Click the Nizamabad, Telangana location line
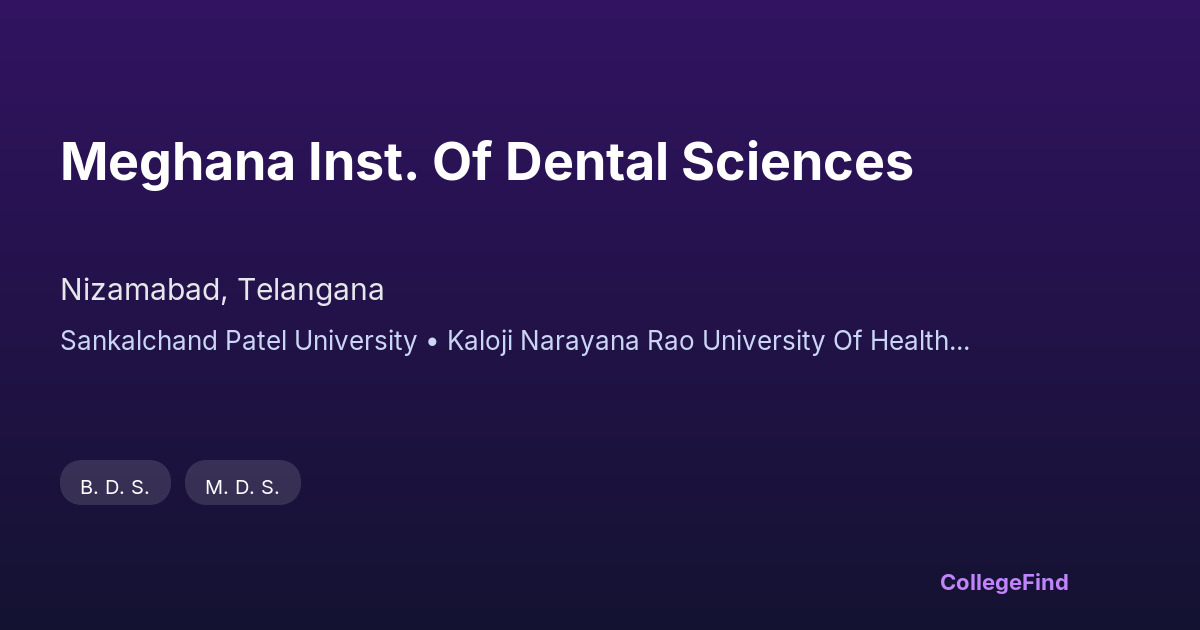 click(222, 290)
